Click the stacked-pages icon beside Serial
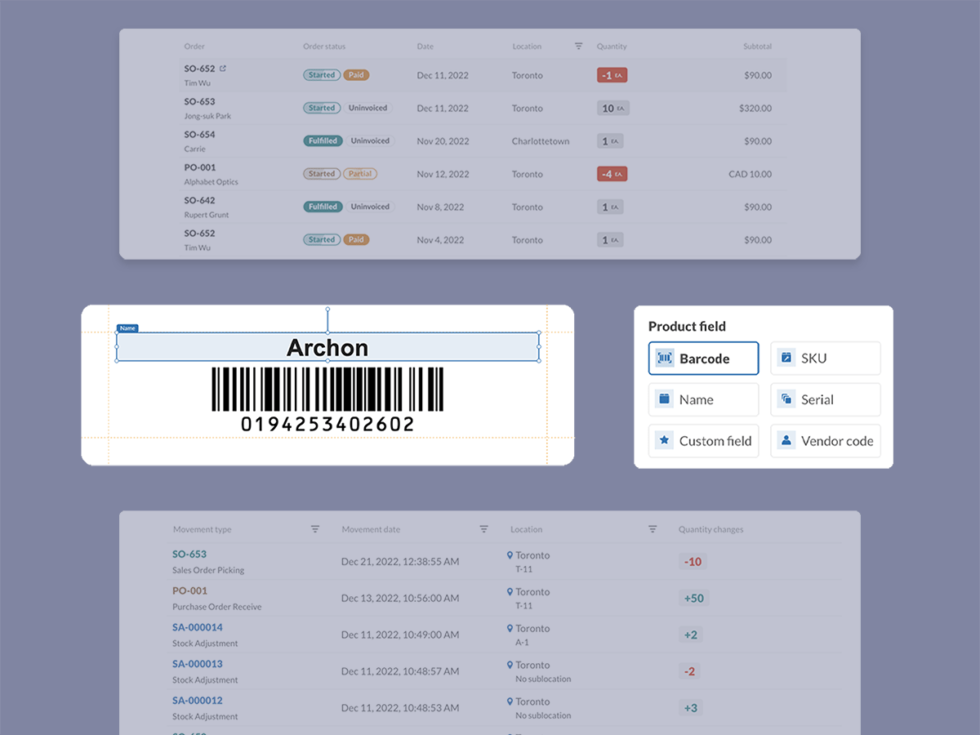Image resolution: width=980 pixels, height=735 pixels. [x=786, y=399]
